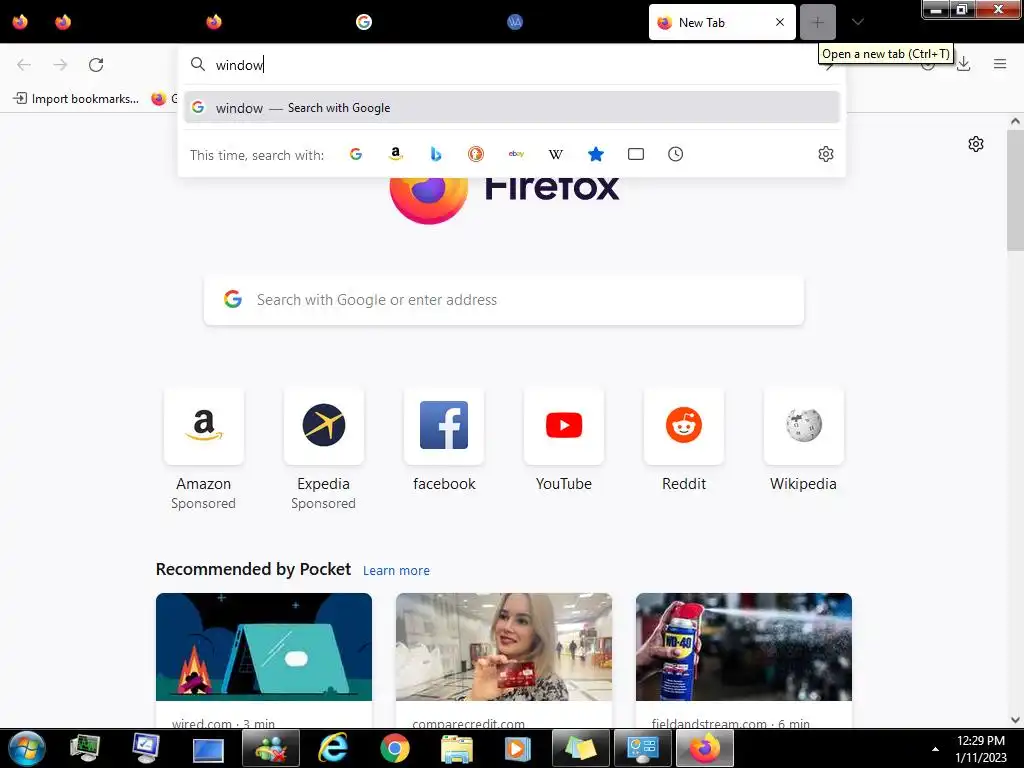The image size is (1024, 768).
Task: Open search settings gear in dropdown
Action: tap(825, 154)
